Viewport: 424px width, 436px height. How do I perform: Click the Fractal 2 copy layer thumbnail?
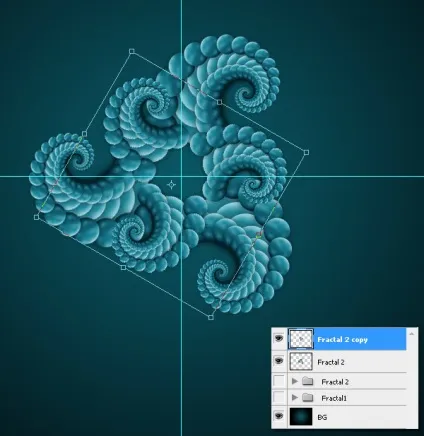pyautogui.click(x=301, y=339)
